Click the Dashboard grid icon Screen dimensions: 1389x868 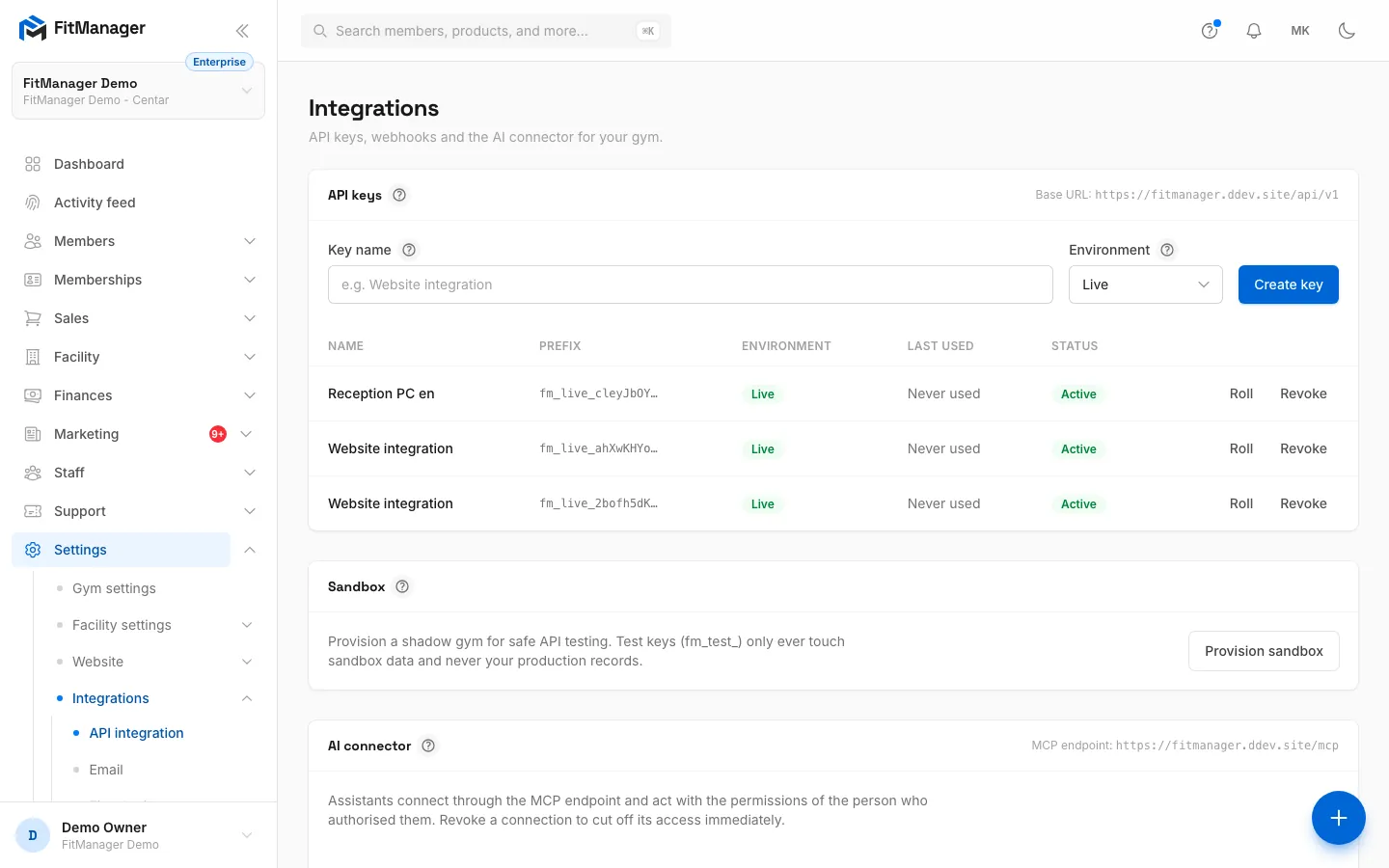[x=33, y=164]
